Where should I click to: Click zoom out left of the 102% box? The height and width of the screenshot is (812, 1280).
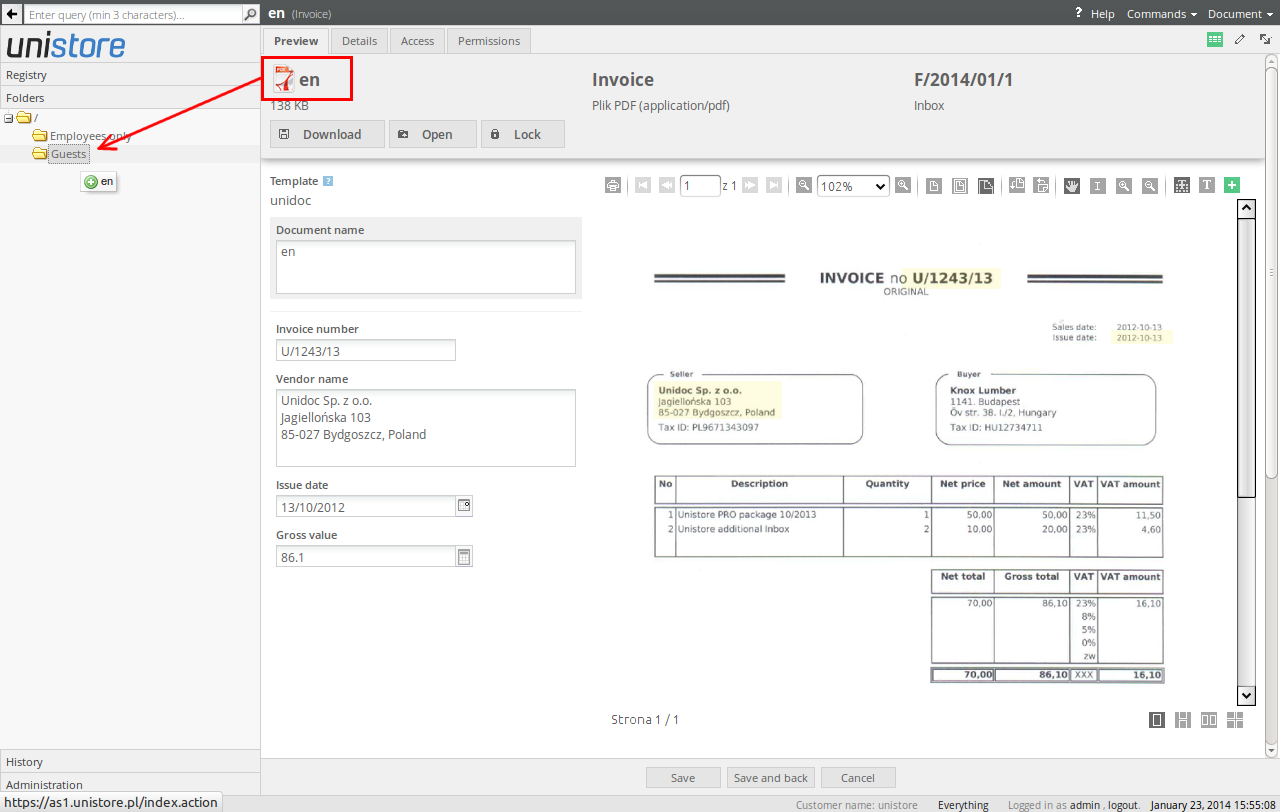[804, 185]
